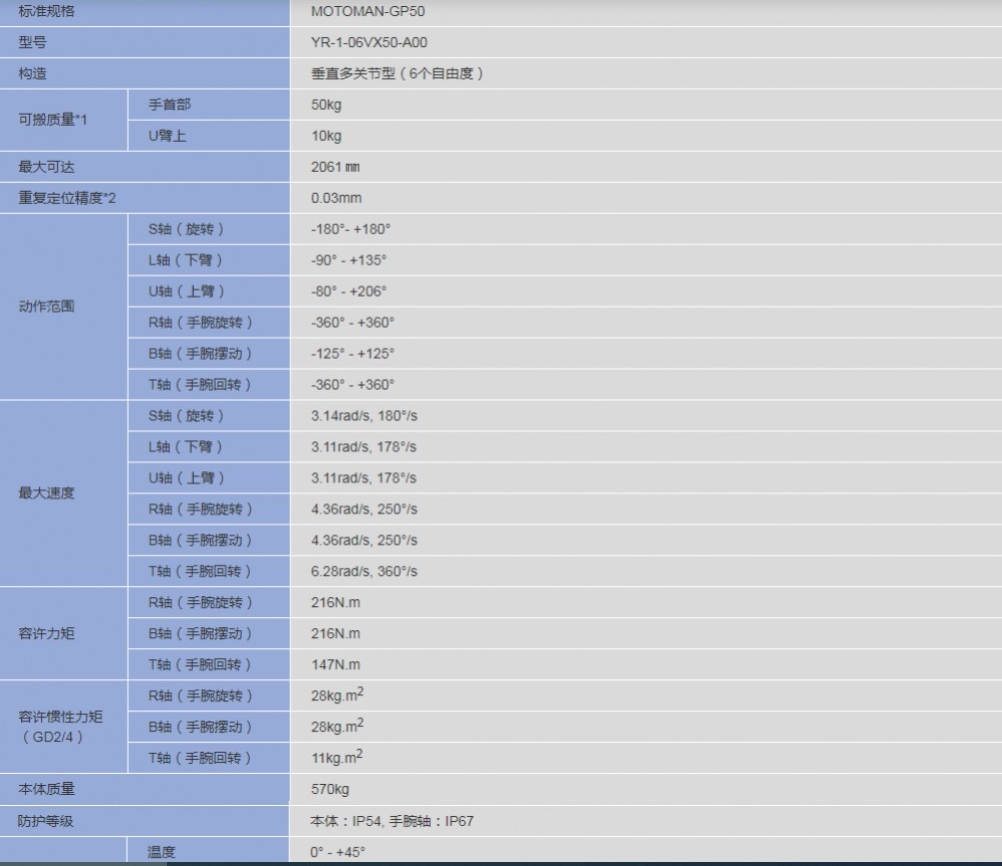Select R轴 allowable moment value 216N.m
Viewport: 1002px width, 866px height.
335,603
